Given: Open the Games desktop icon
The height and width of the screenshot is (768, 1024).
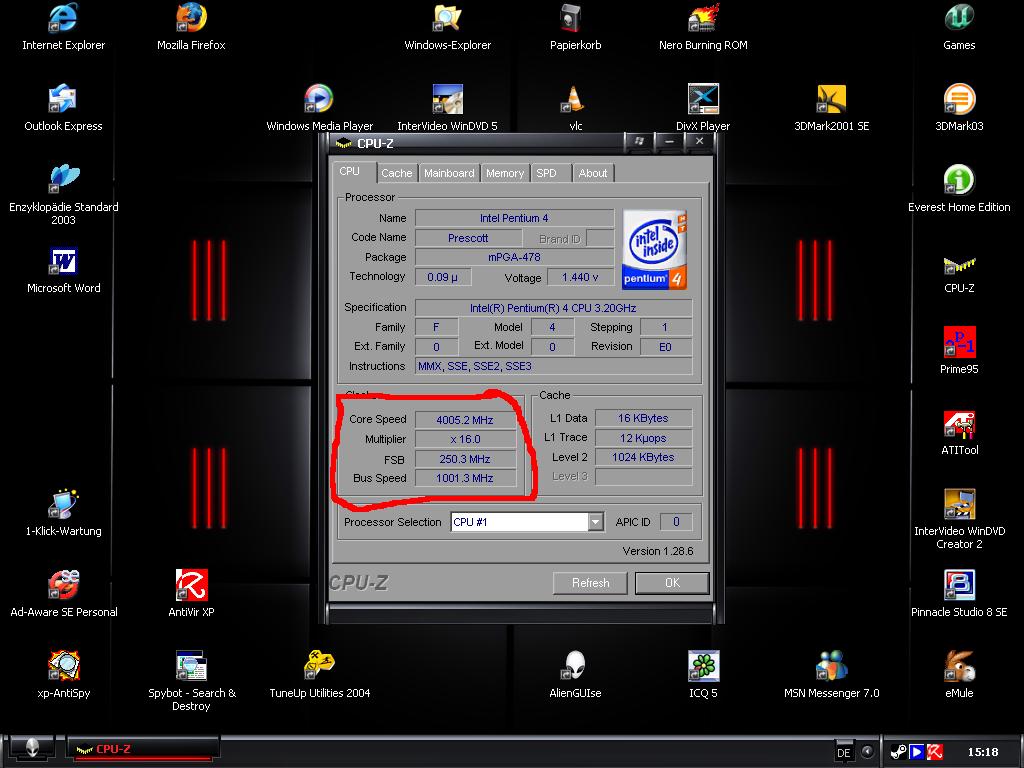Looking at the screenshot, I should [959, 18].
